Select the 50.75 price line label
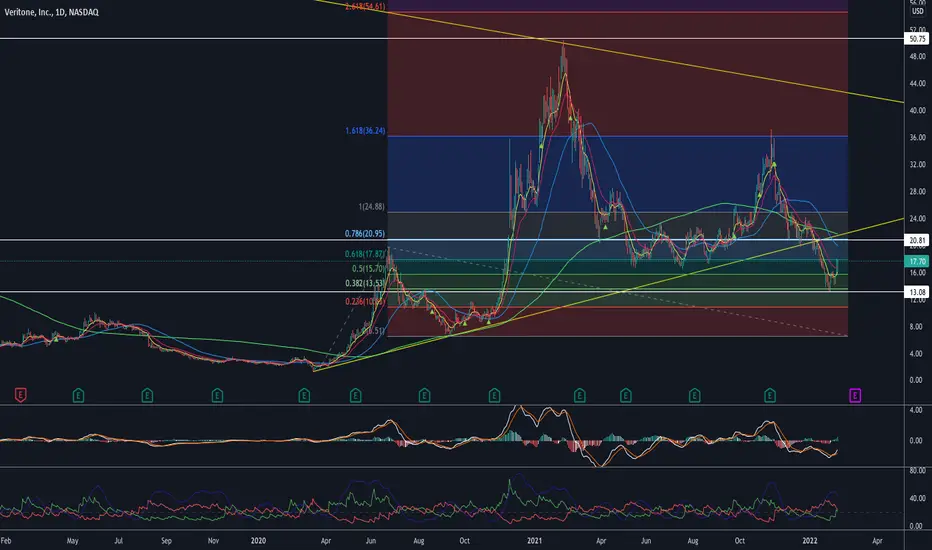Screen dimensions: 932x550 [916, 39]
